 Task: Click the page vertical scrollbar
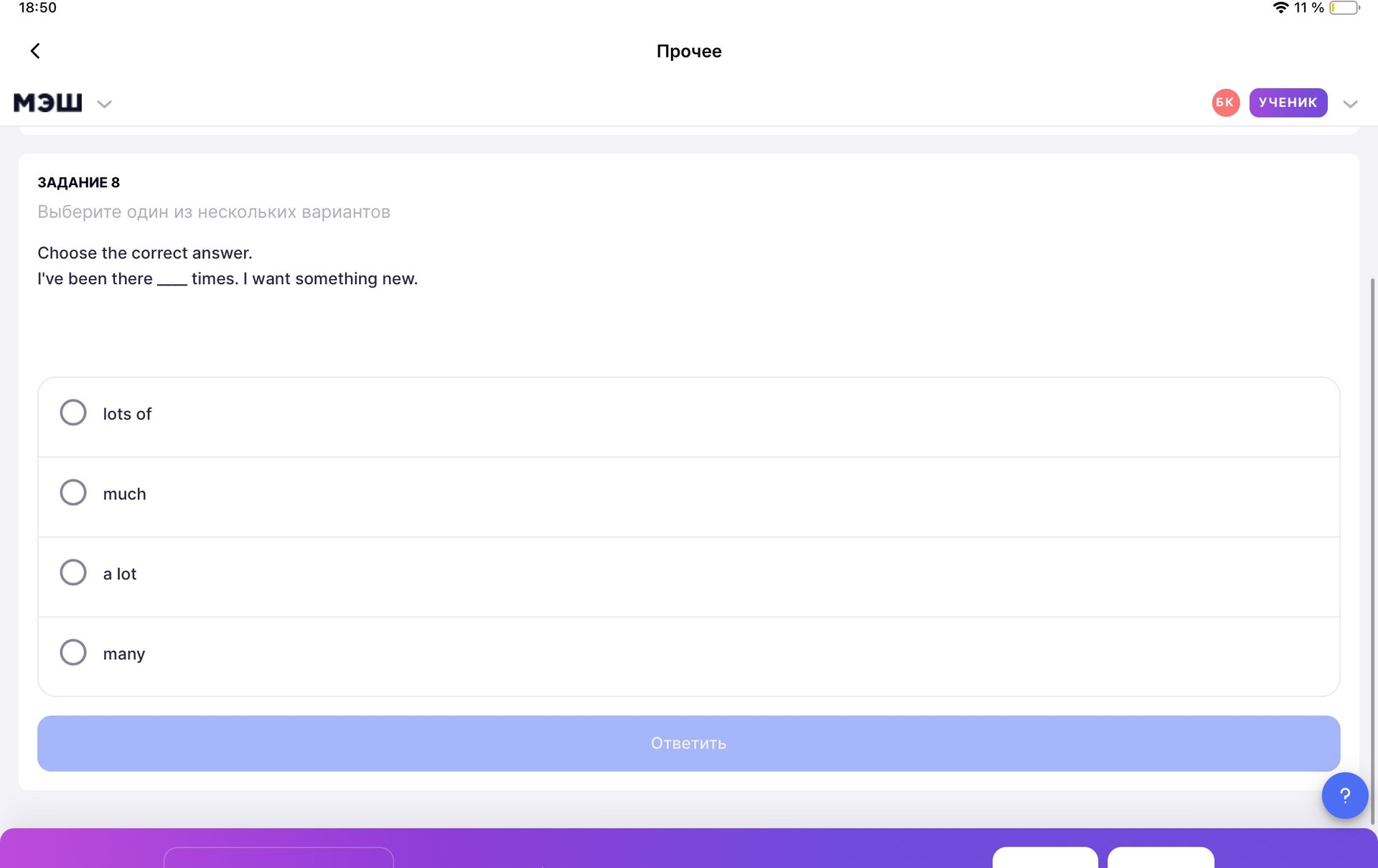coord(1372,551)
